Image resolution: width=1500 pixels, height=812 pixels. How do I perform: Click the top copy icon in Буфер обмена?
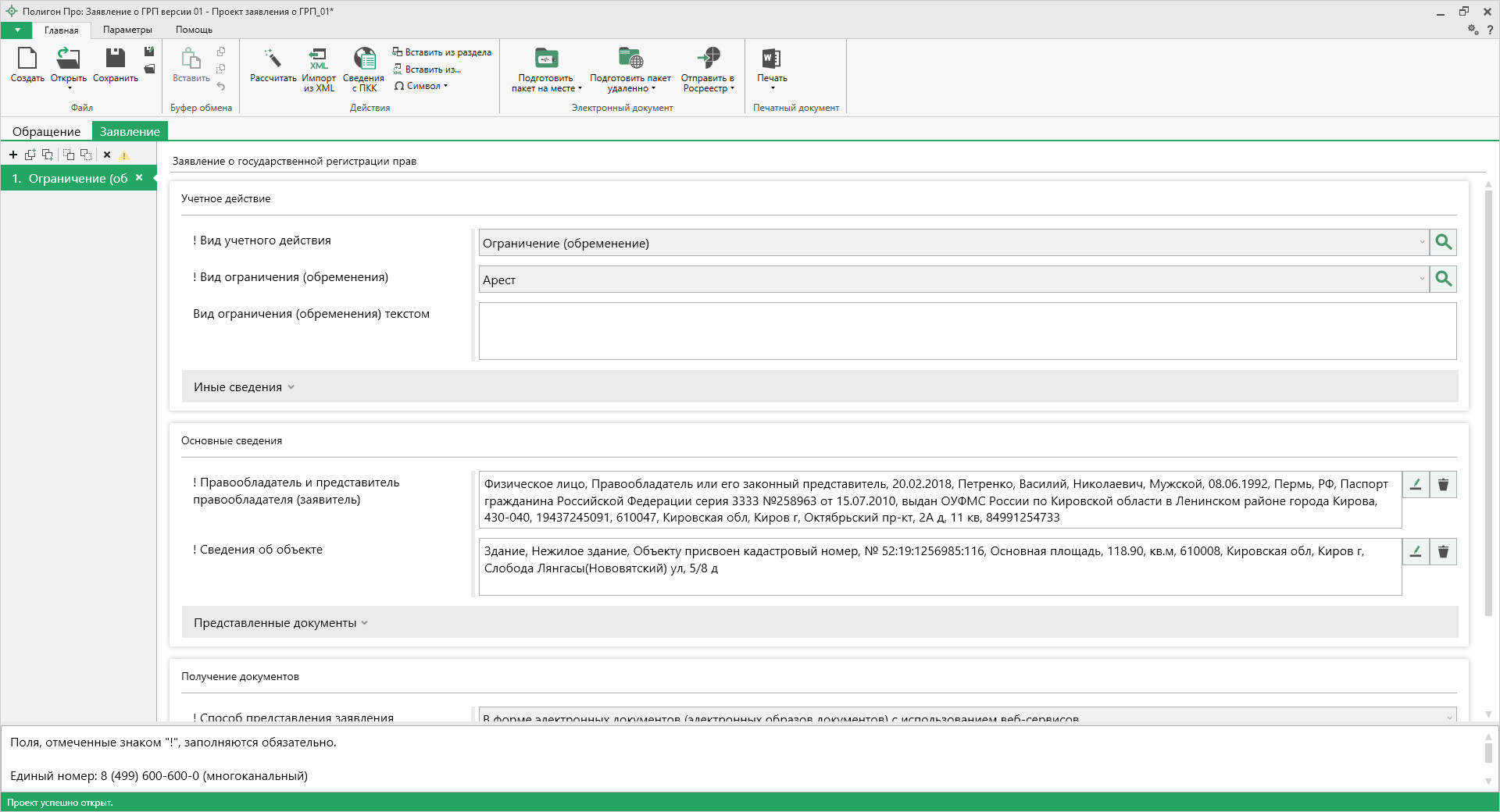221,52
